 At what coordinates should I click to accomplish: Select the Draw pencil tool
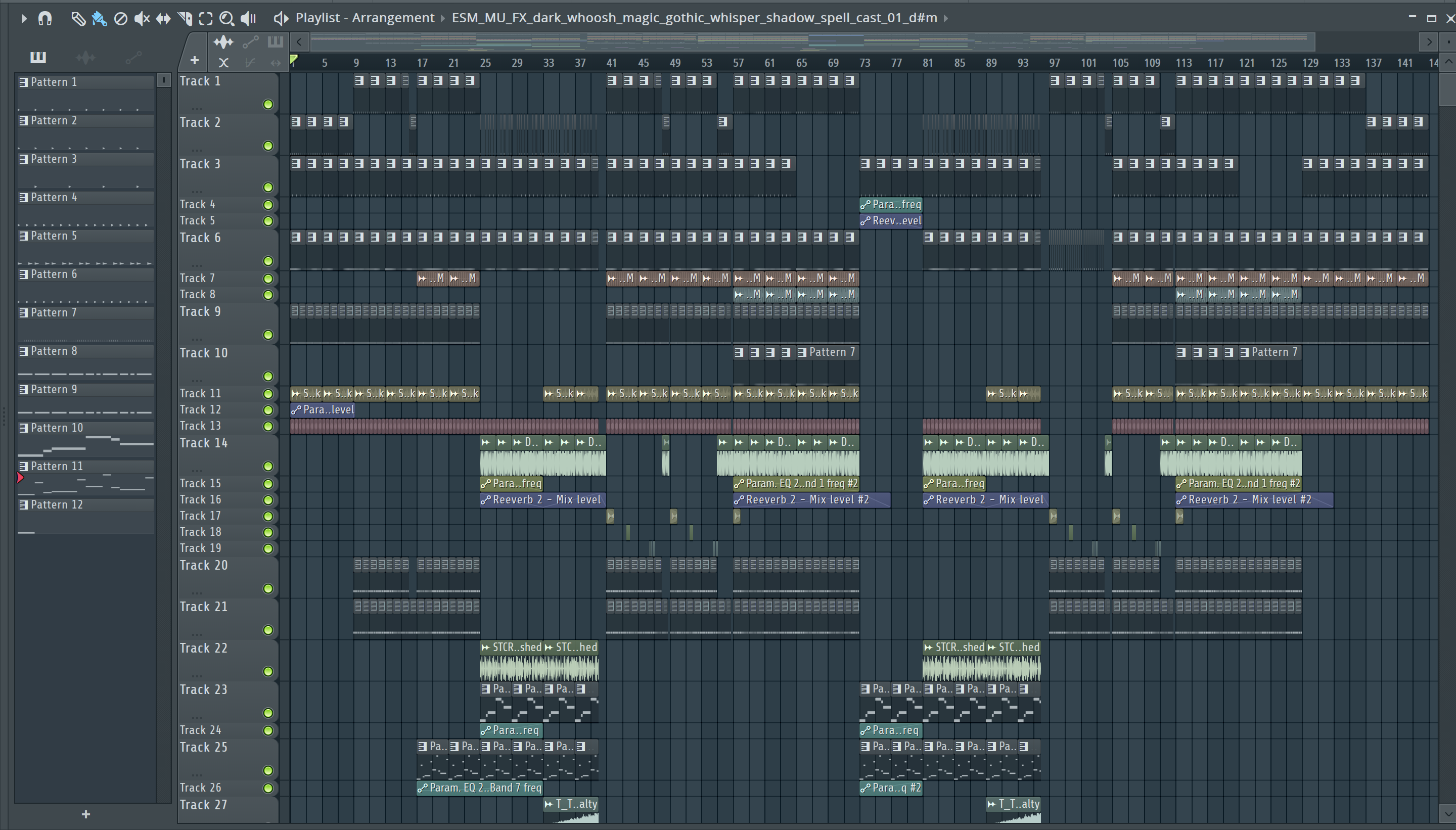tap(77, 19)
